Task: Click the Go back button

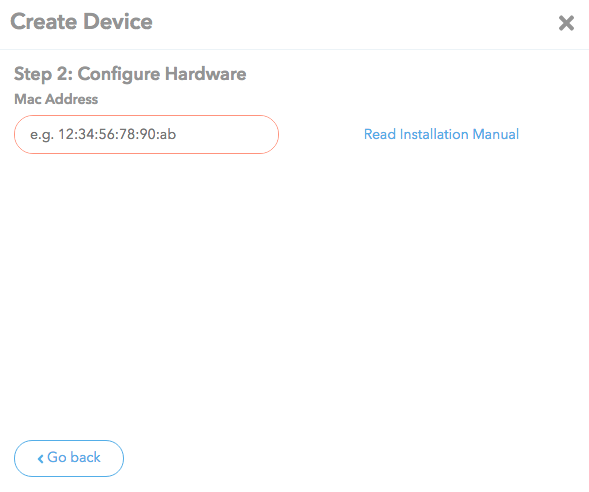Action: (69, 458)
